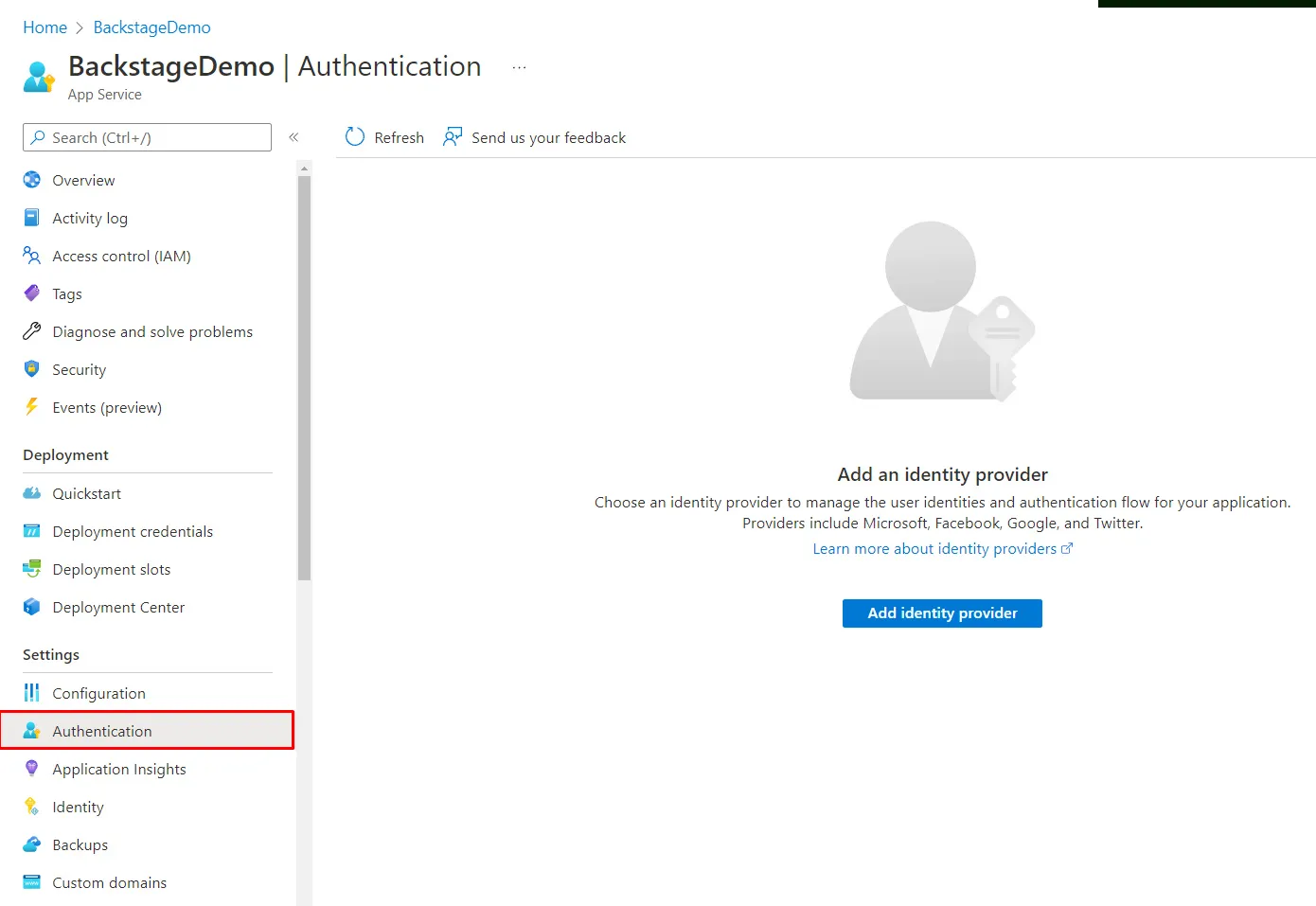Click the Deployment credentials icon
Viewport: 1316px width, 906px height.
tap(32, 531)
